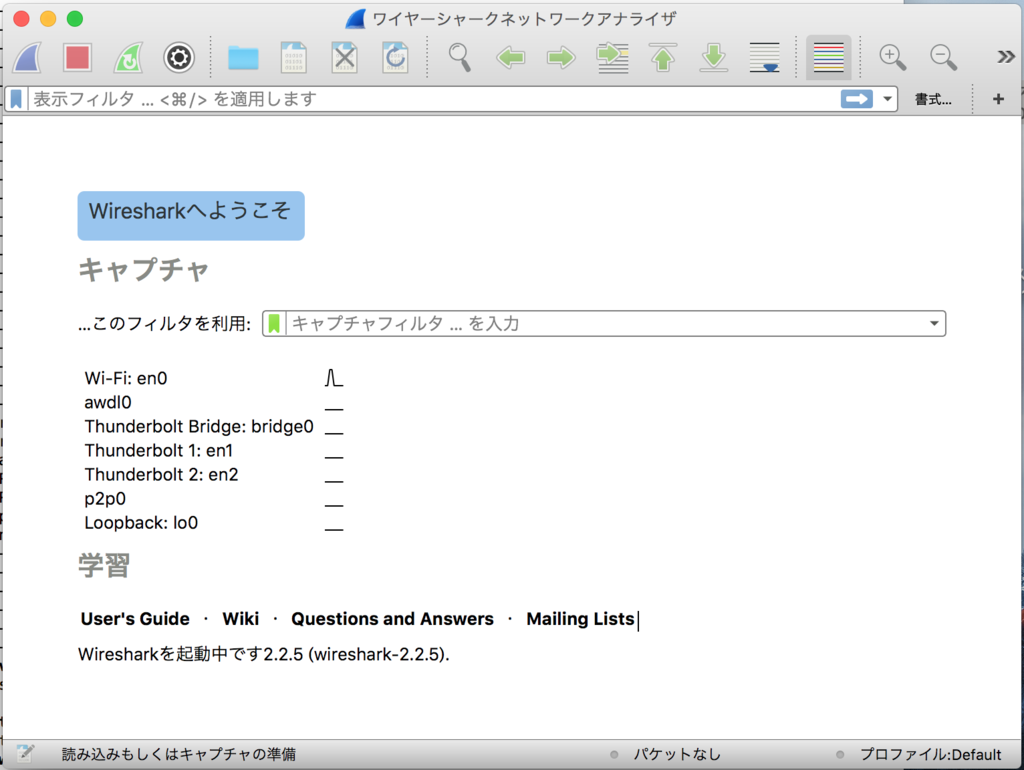
Task: Select Loopback: lo0 interface
Action: (x=140, y=523)
